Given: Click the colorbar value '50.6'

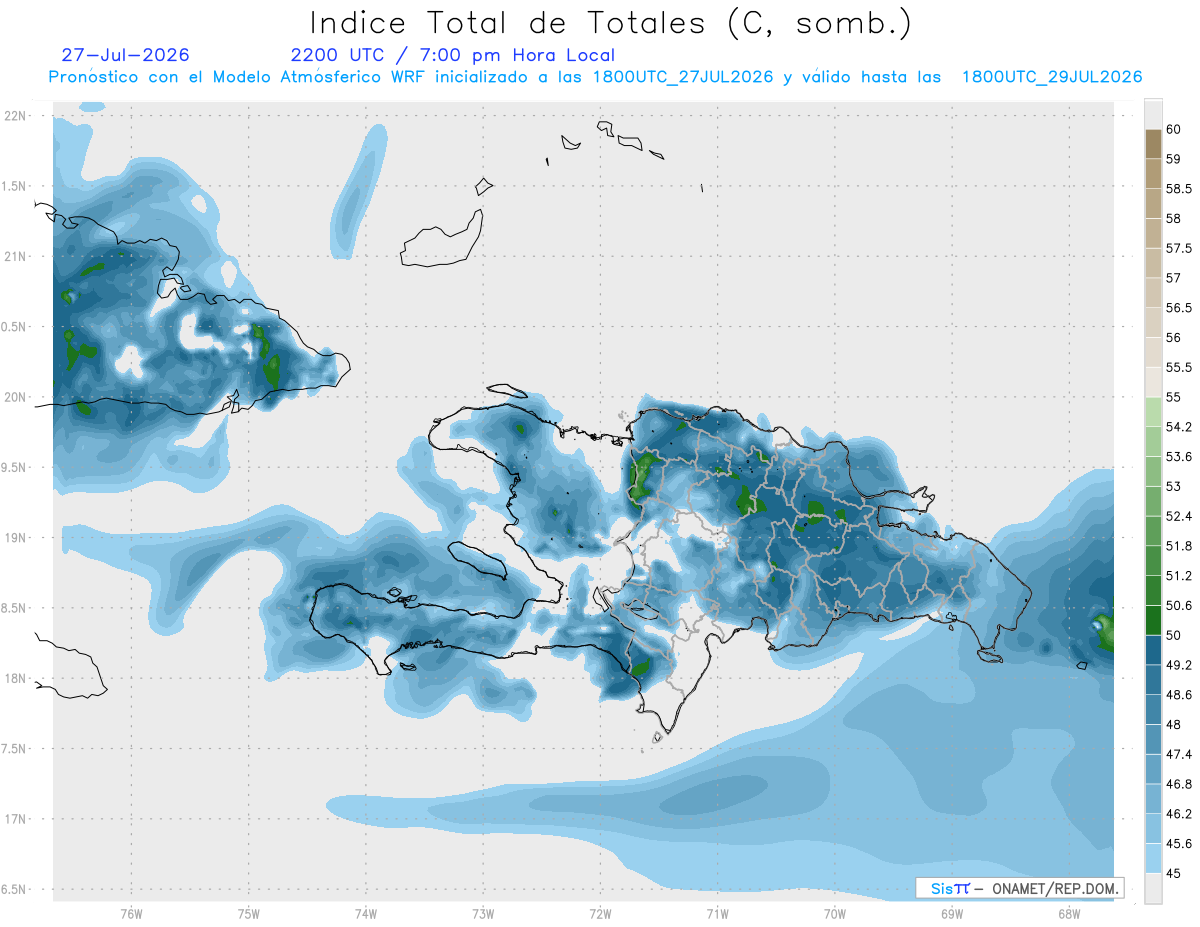Looking at the screenshot, I should click(x=1178, y=606).
